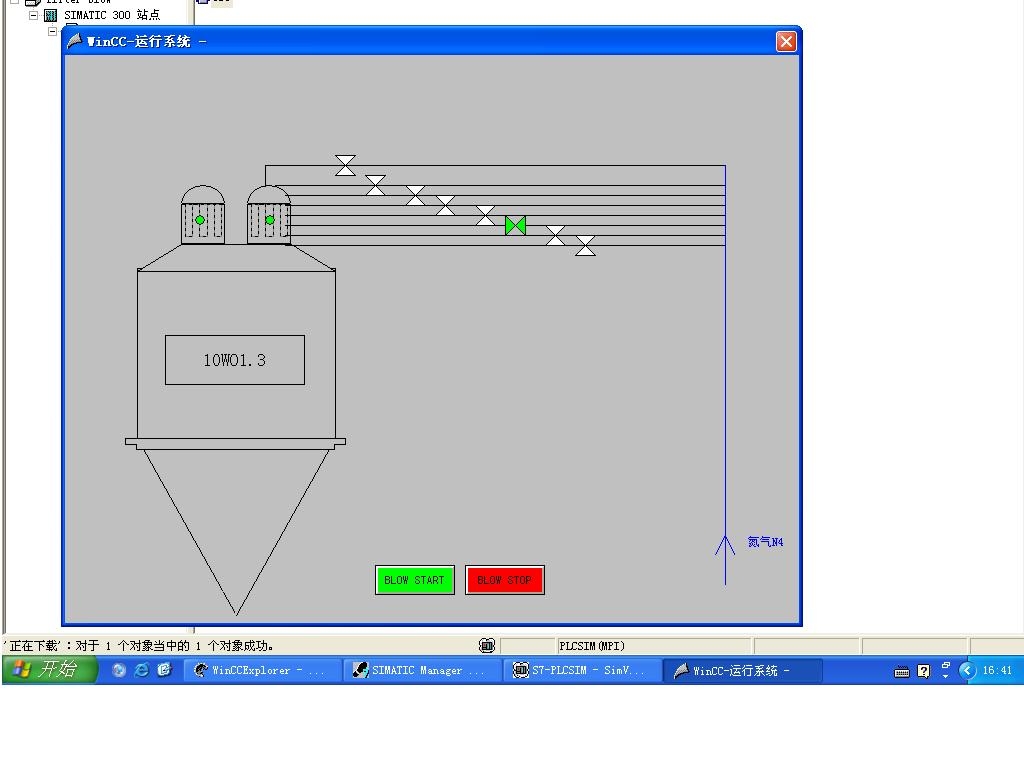Click the keyboard icon in the system tray
Screen dimensions: 1024x768
point(902,671)
